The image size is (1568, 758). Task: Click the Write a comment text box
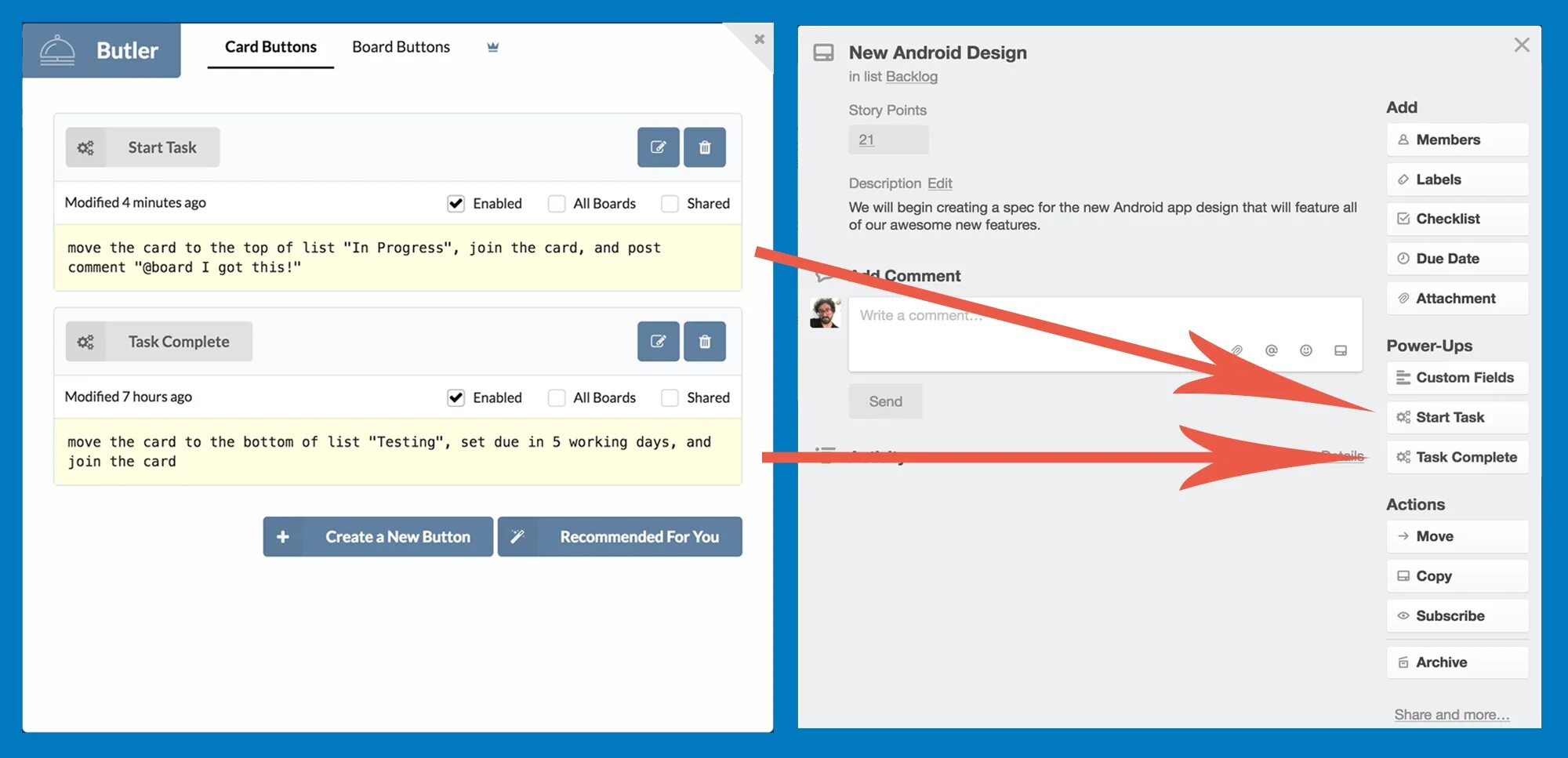pyautogui.click(x=1105, y=334)
